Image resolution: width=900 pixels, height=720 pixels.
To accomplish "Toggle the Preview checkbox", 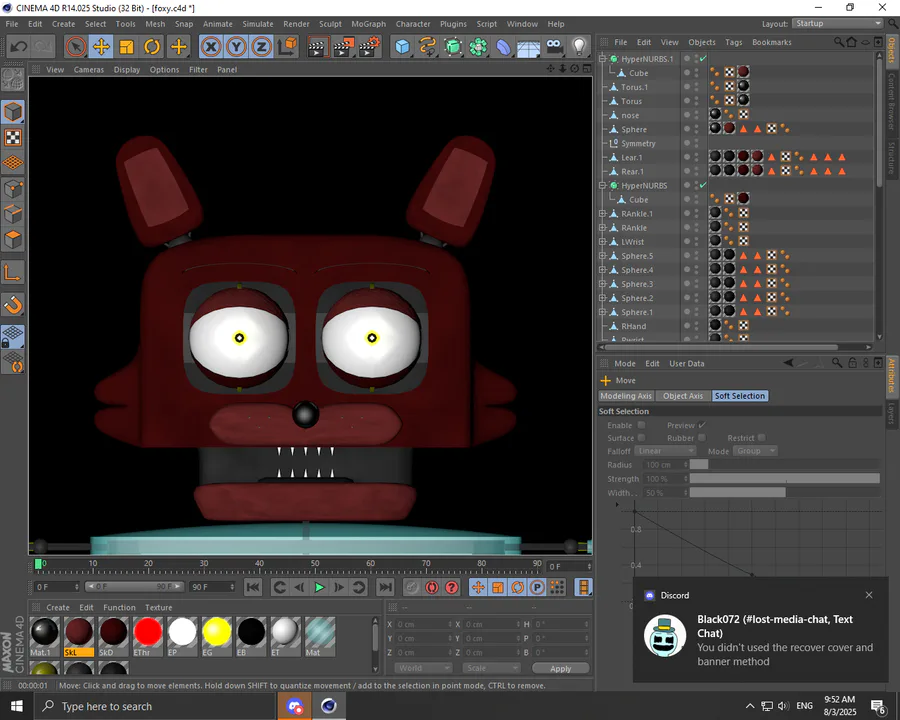I will tap(701, 425).
